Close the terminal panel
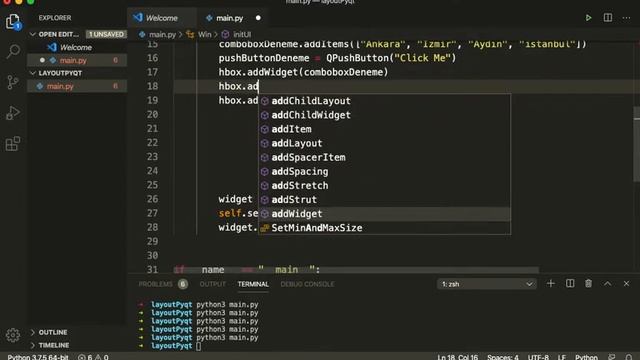The image size is (640, 360). 626,283
